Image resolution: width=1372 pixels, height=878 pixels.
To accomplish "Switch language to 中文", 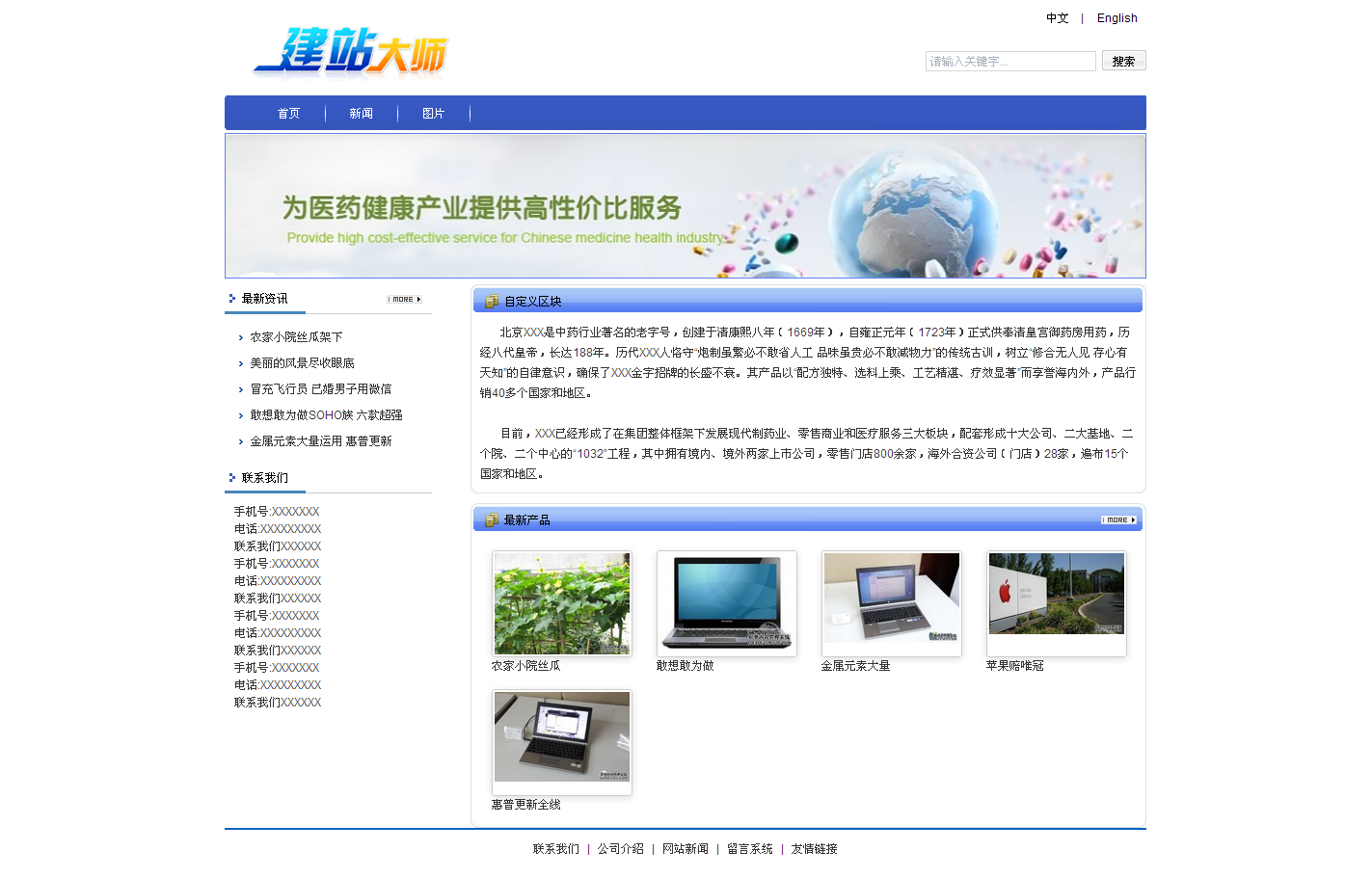I will (x=1058, y=18).
